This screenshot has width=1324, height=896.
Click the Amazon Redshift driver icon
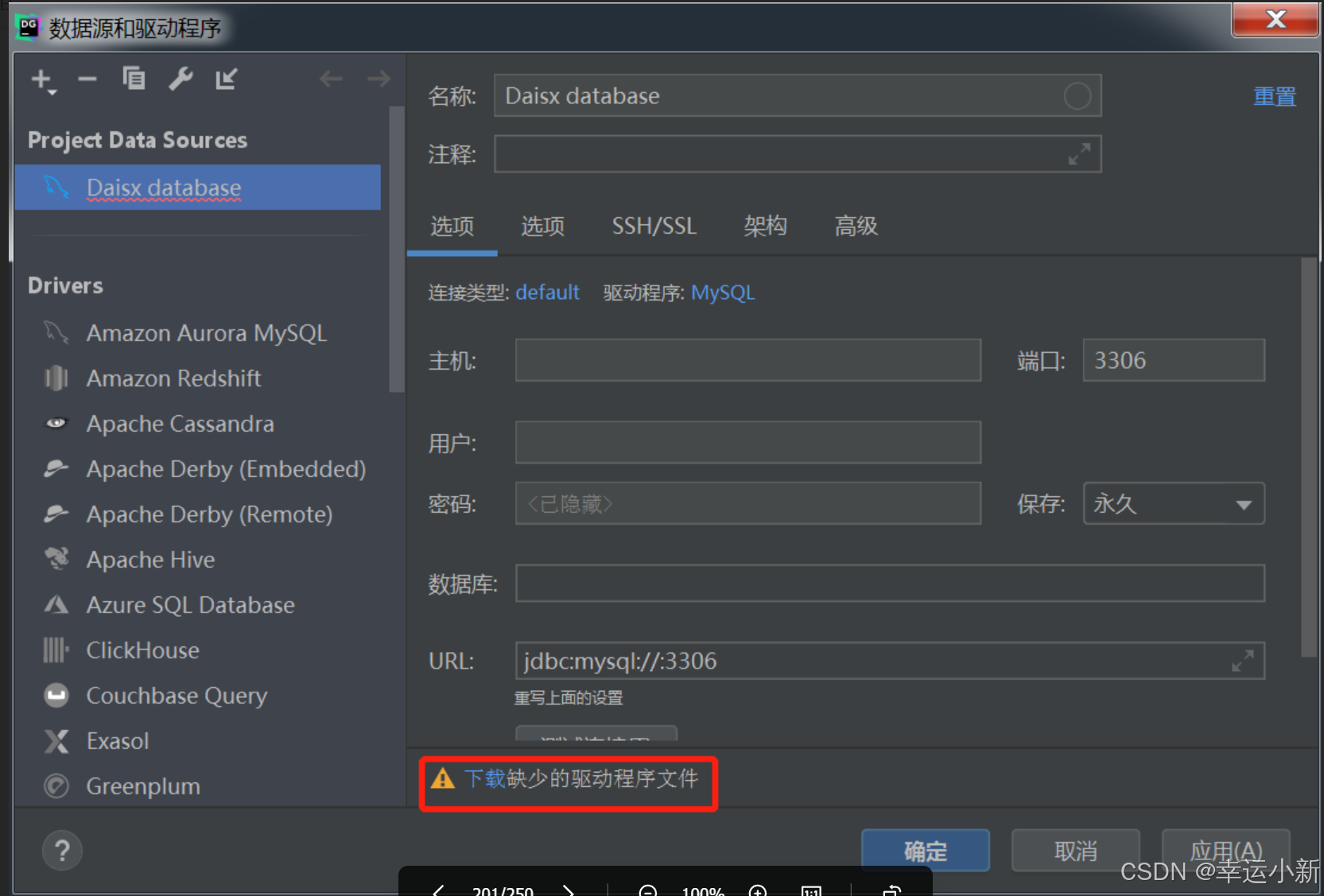pyautogui.click(x=56, y=378)
